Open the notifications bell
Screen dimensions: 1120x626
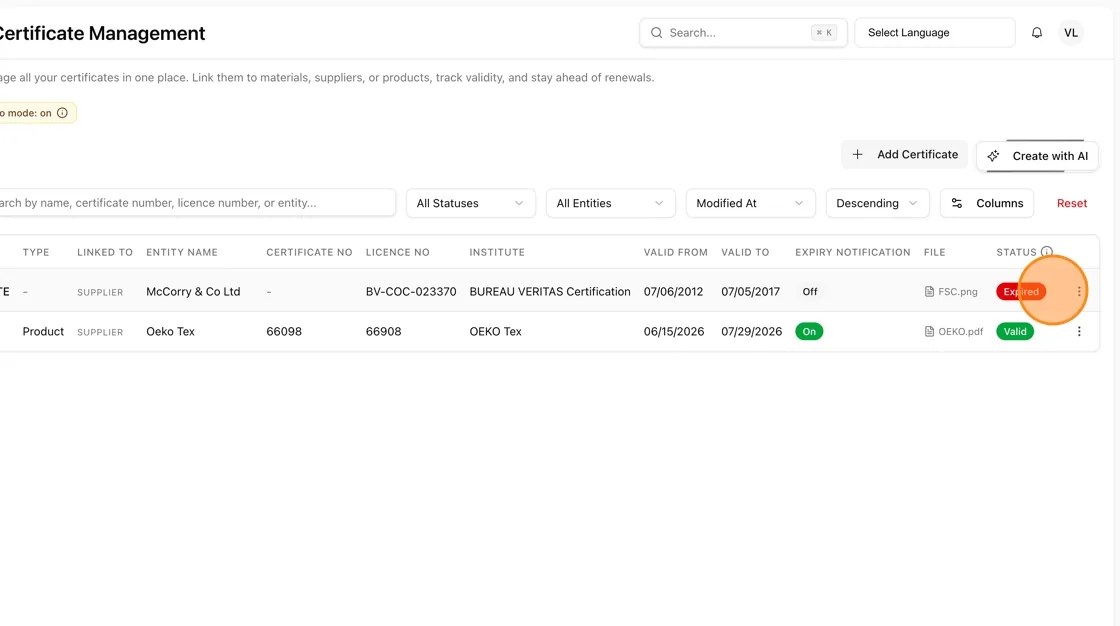click(x=1036, y=33)
